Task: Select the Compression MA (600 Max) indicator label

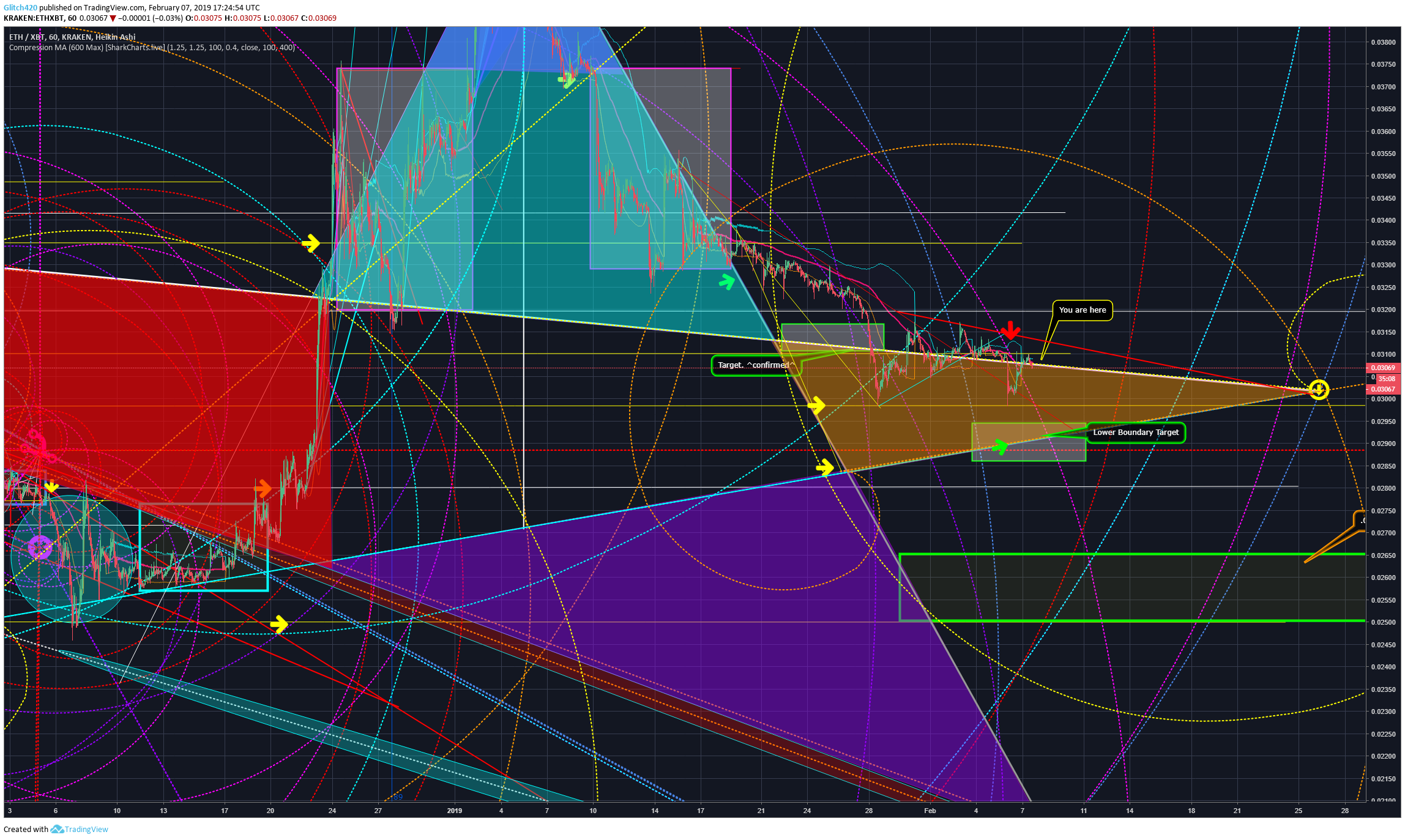Action: pyautogui.click(x=152, y=48)
